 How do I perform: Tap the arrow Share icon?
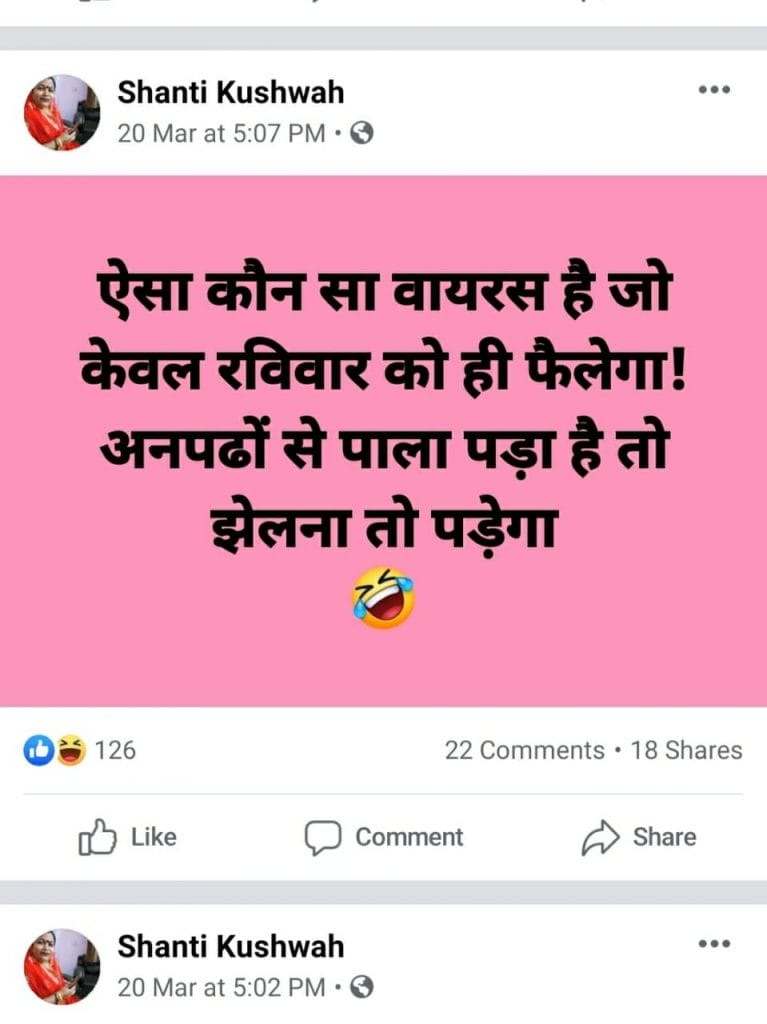[x=600, y=837]
